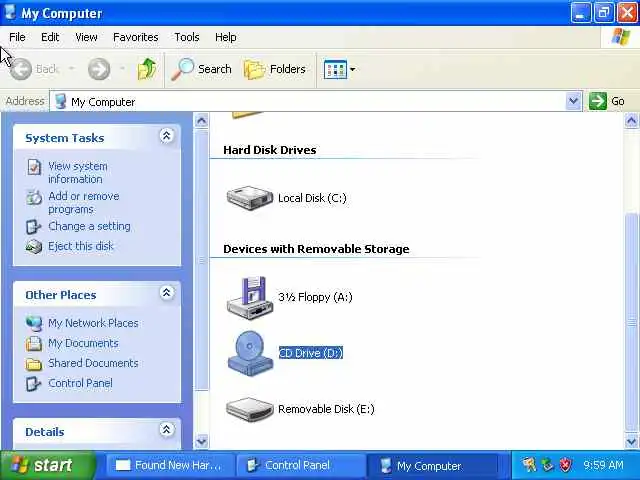Click the Forward navigation arrow
640x480 pixels.
(x=99, y=69)
